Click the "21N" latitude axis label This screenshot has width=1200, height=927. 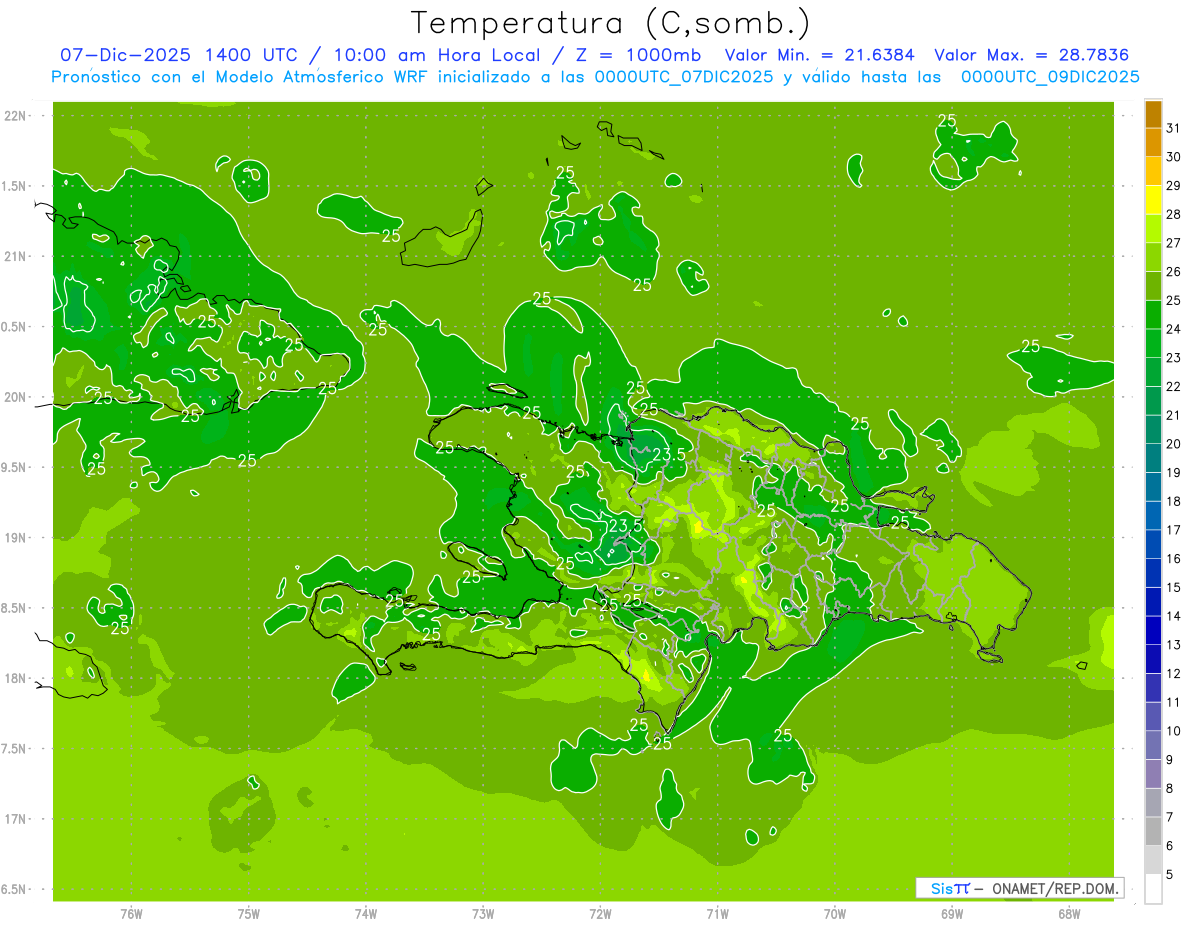click(x=15, y=256)
